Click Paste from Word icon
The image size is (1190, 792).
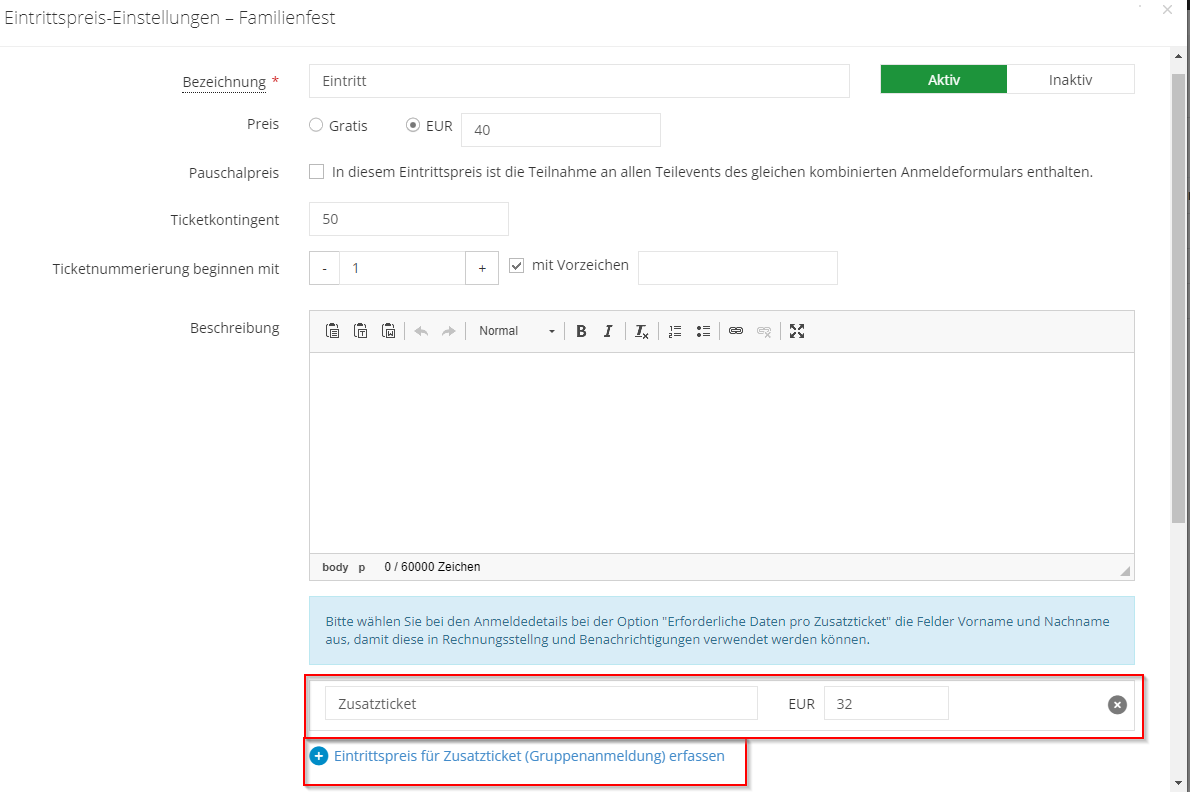click(388, 331)
